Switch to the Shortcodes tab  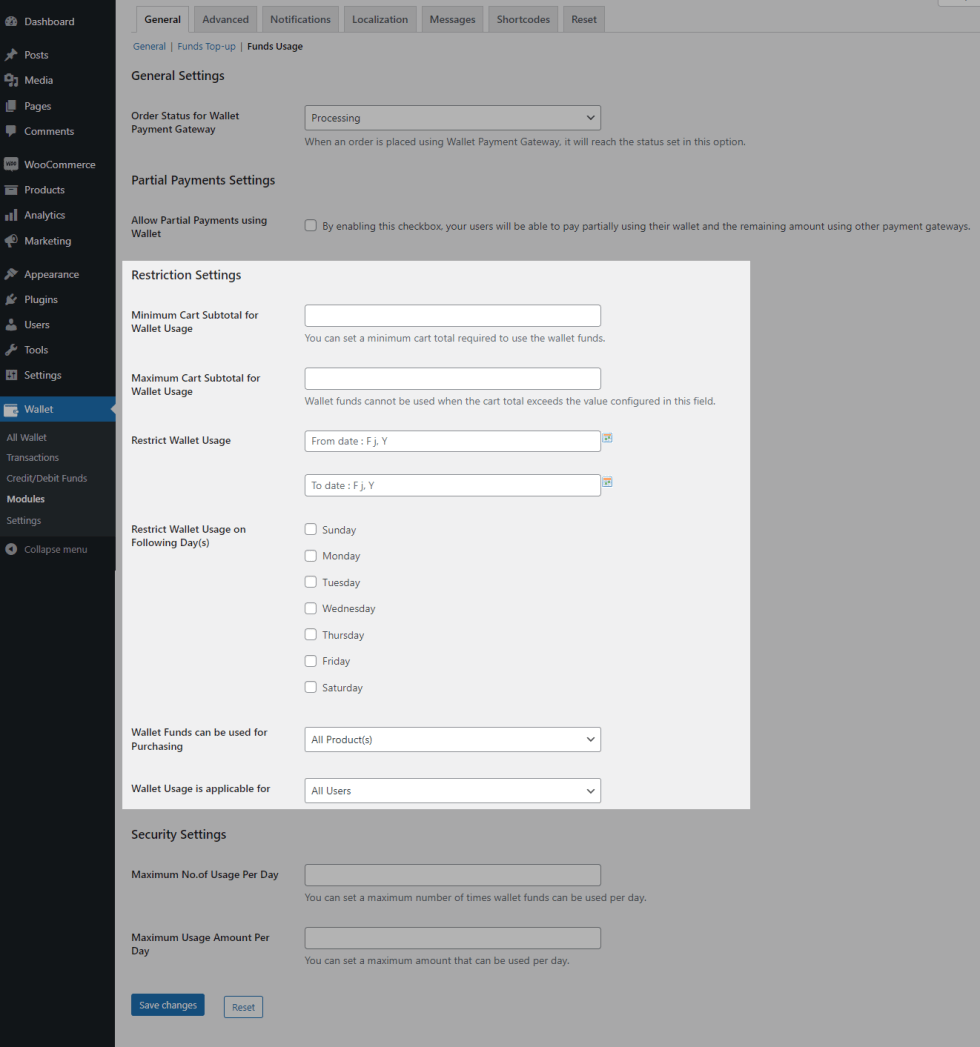523,19
